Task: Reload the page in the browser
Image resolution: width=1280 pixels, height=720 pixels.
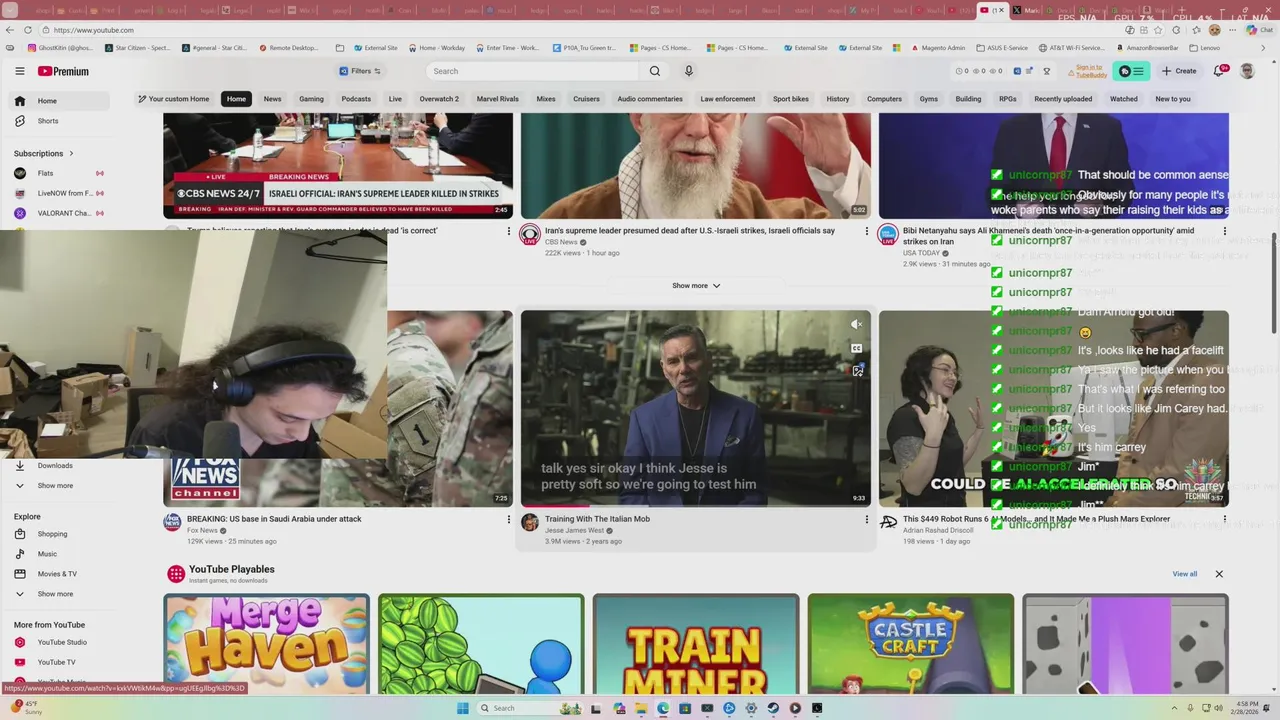Action: point(27,30)
